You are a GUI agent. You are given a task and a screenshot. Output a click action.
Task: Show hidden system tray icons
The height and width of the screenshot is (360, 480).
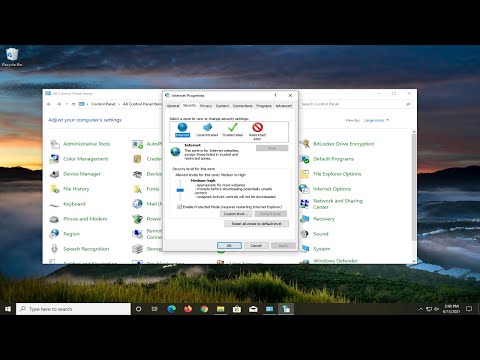click(x=421, y=309)
